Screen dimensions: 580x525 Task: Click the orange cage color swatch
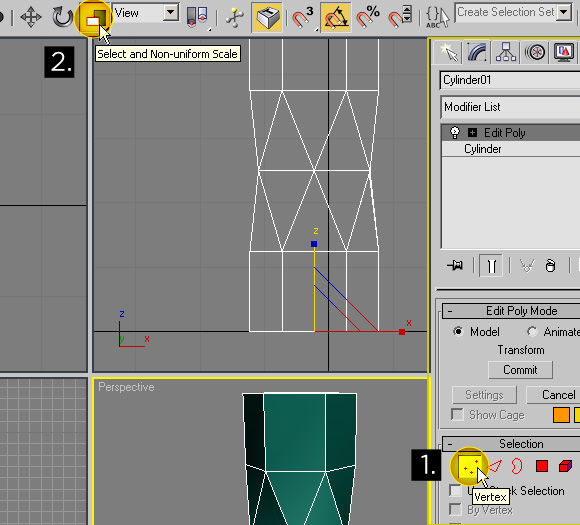pos(561,415)
